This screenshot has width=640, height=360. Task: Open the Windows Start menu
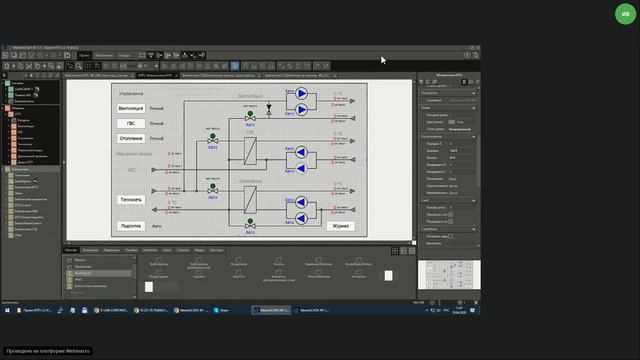(x=7, y=310)
